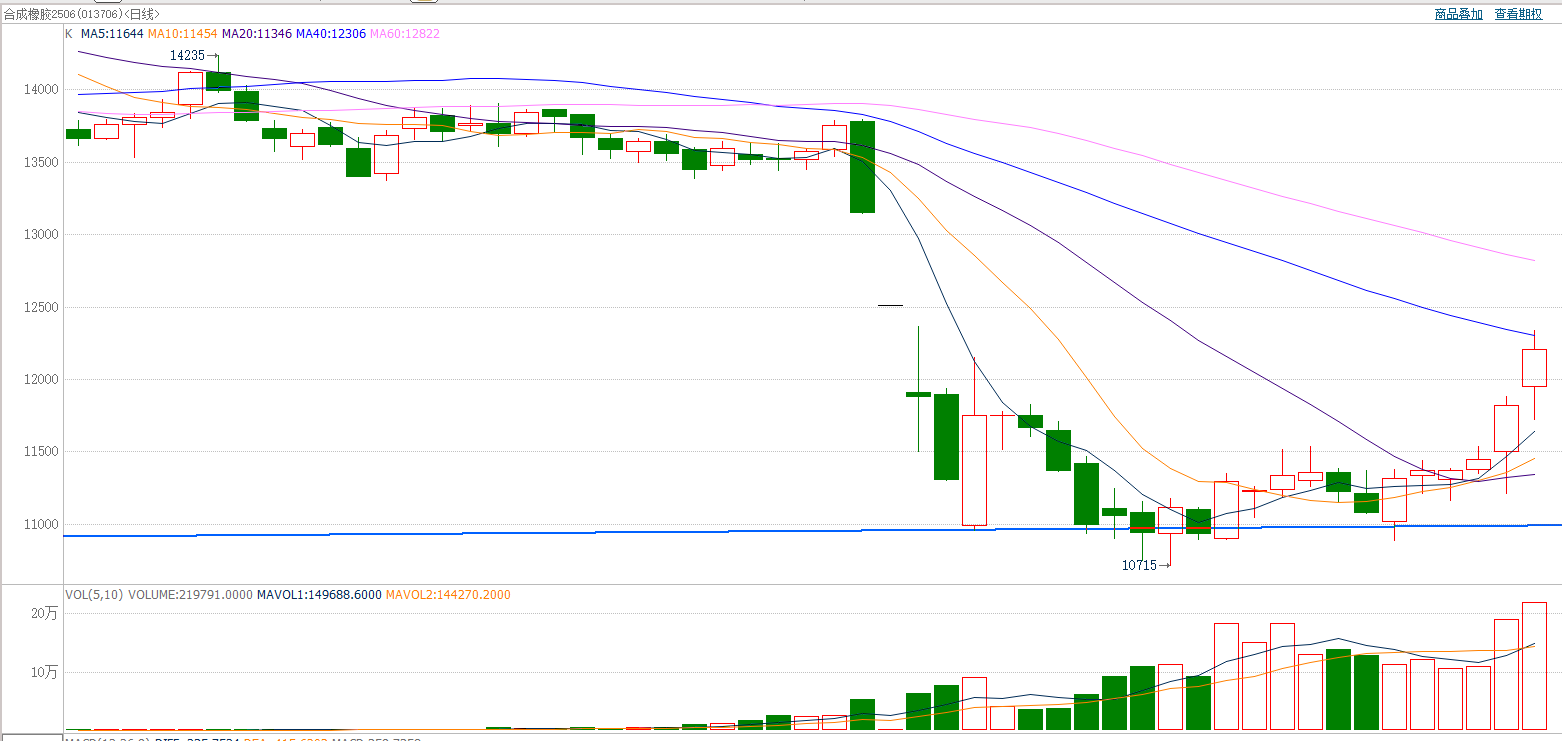Click the MAVOL2:144270.2000 label
Viewport: 1562px width, 741px height.
click(x=448, y=595)
